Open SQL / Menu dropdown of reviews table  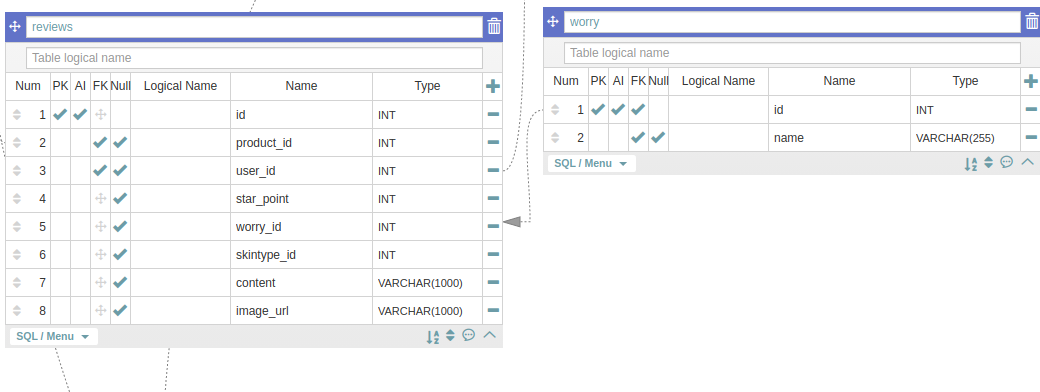point(53,336)
